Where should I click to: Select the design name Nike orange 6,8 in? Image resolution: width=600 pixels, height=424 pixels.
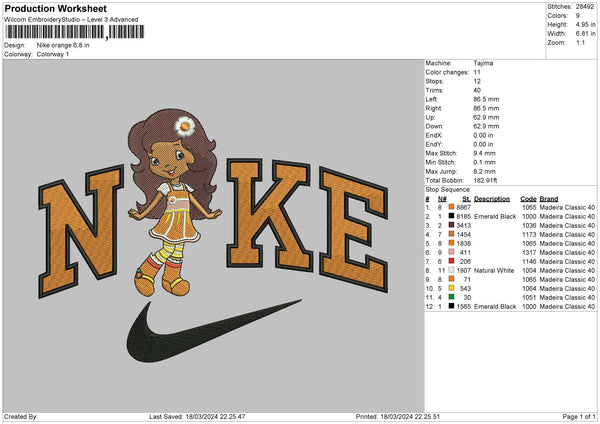click(x=63, y=45)
